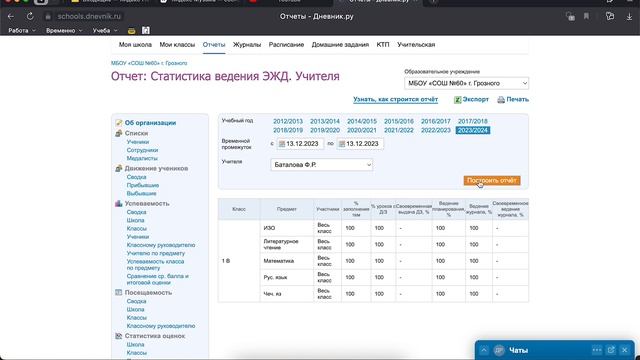Open the downloads arrow icon
This screenshot has height=360, width=640.
tap(629, 17)
